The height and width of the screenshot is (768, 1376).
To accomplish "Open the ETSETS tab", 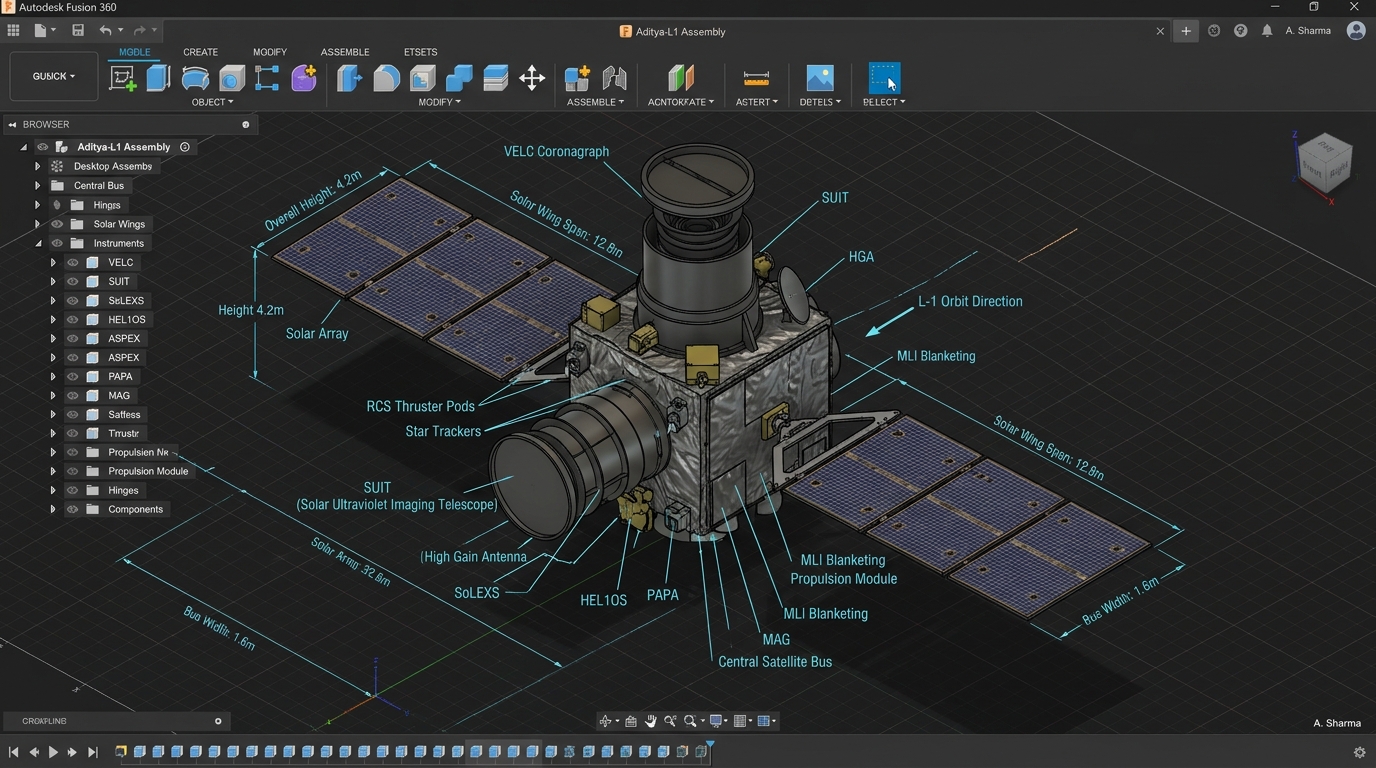I will click(x=420, y=52).
